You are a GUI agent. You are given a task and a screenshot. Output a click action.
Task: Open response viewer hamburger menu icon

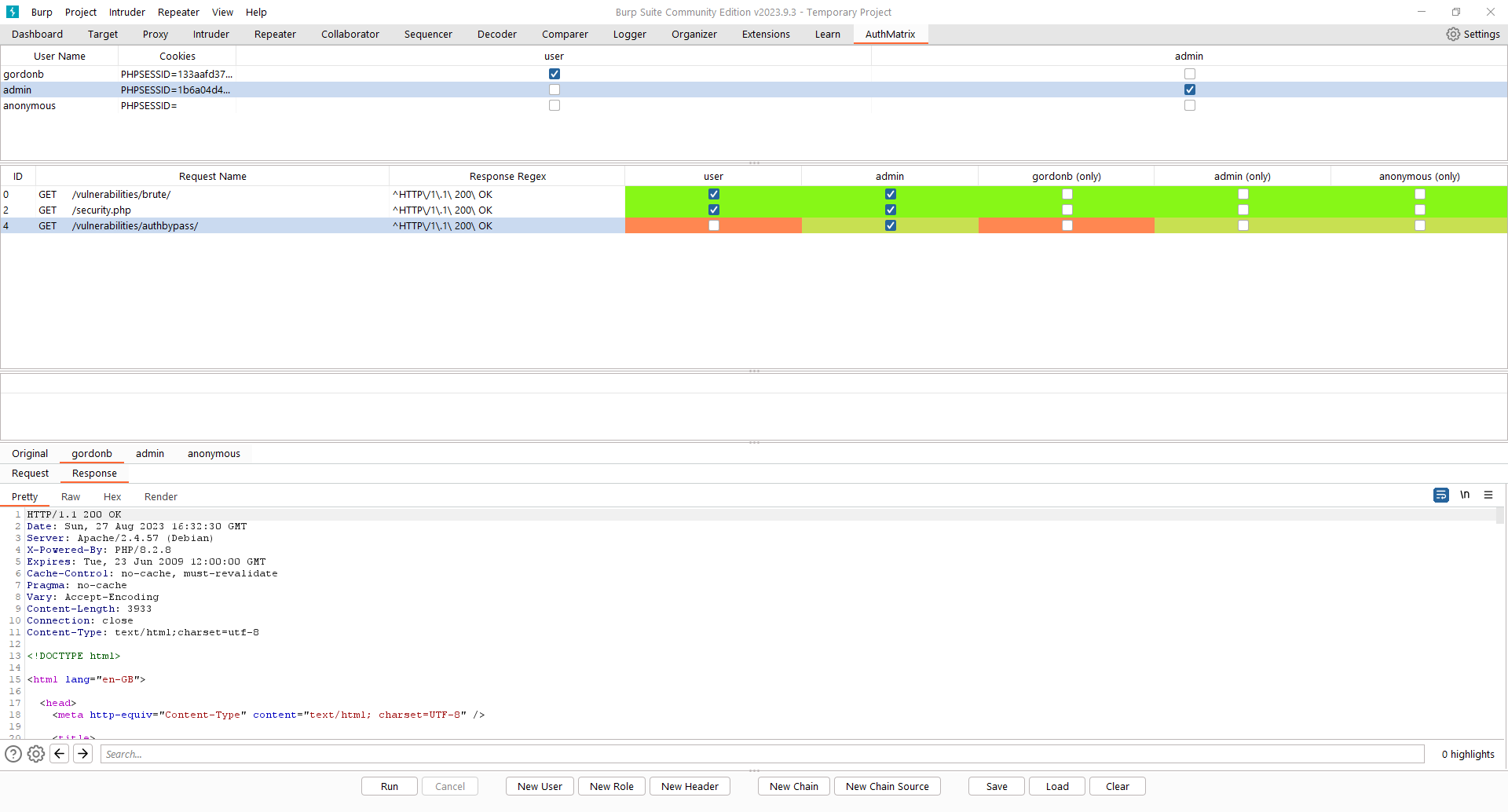pyautogui.click(x=1488, y=495)
